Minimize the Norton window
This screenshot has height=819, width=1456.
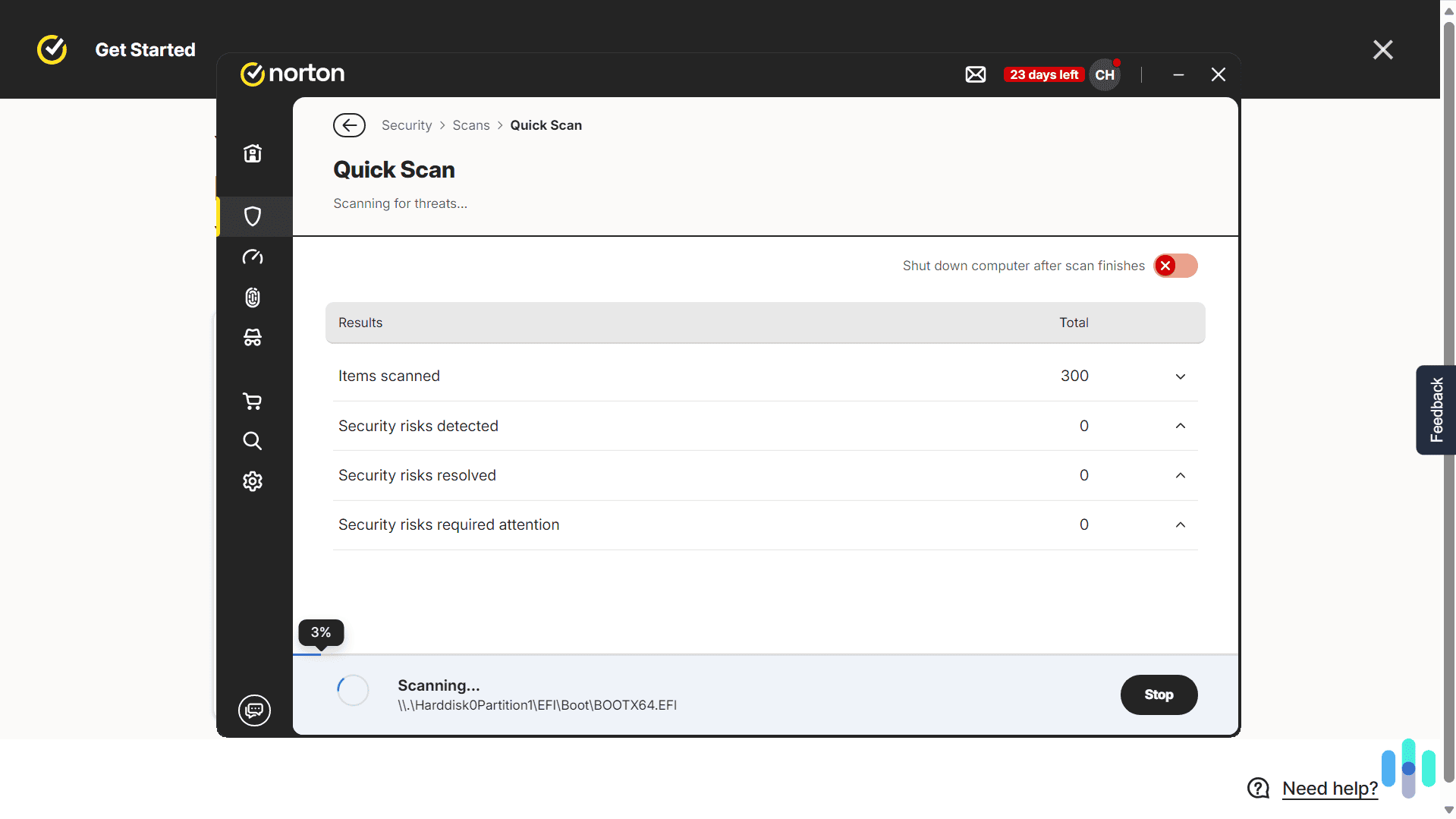coord(1178,74)
